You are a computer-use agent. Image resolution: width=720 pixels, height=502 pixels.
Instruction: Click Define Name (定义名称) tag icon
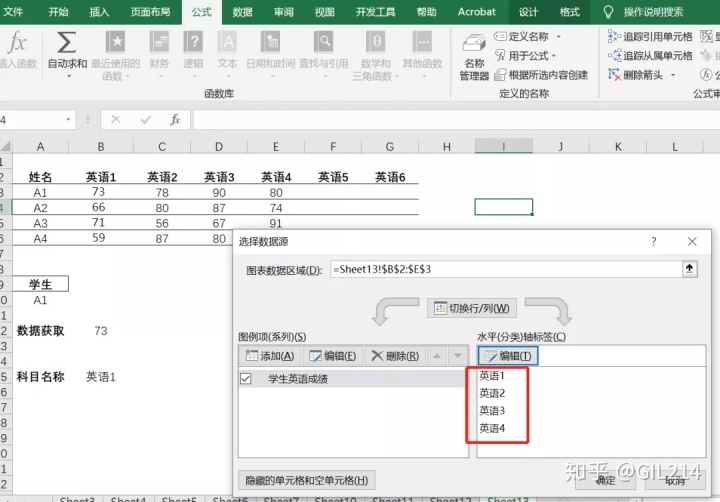click(x=500, y=36)
